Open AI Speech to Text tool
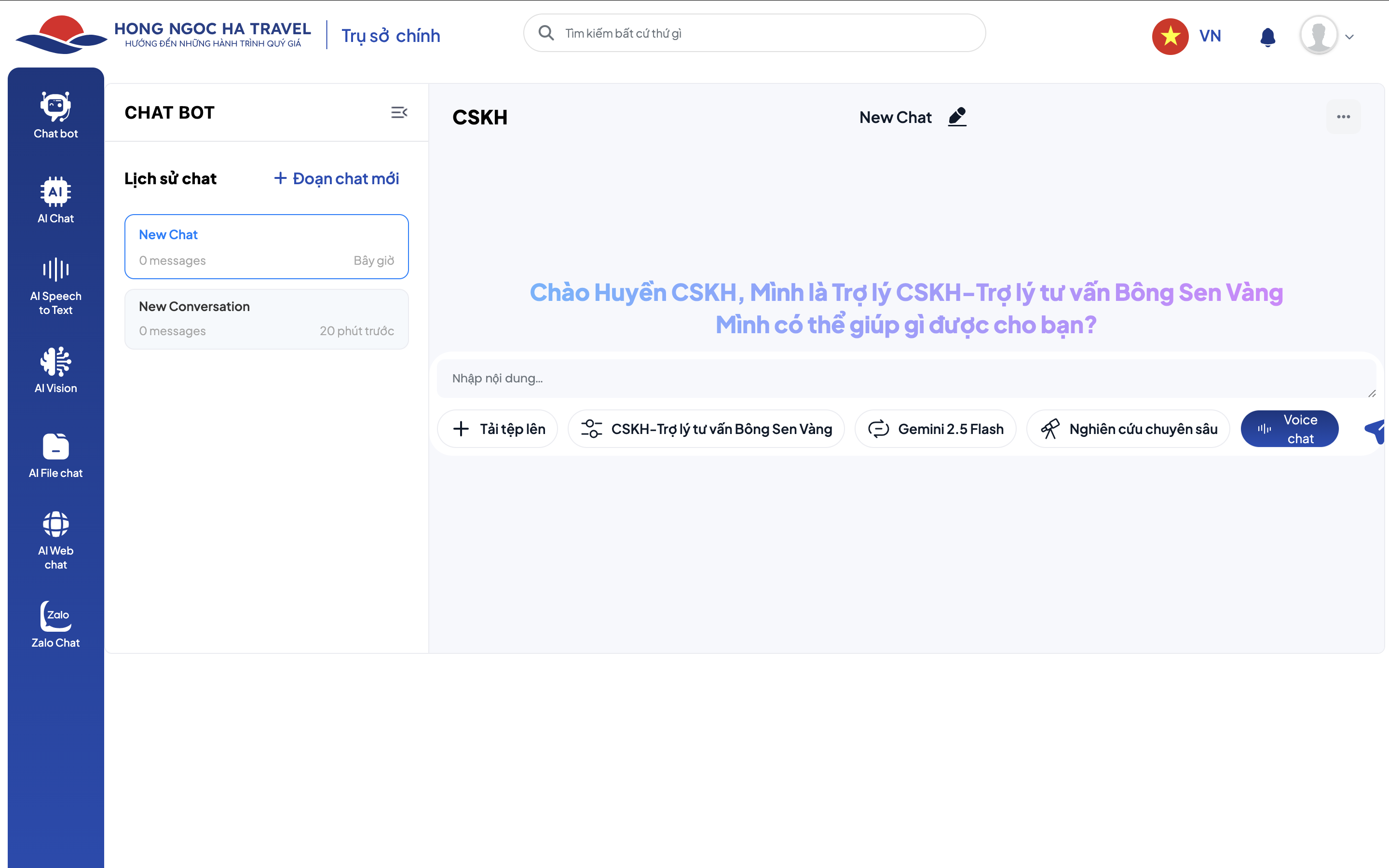1389x868 pixels. click(55, 285)
